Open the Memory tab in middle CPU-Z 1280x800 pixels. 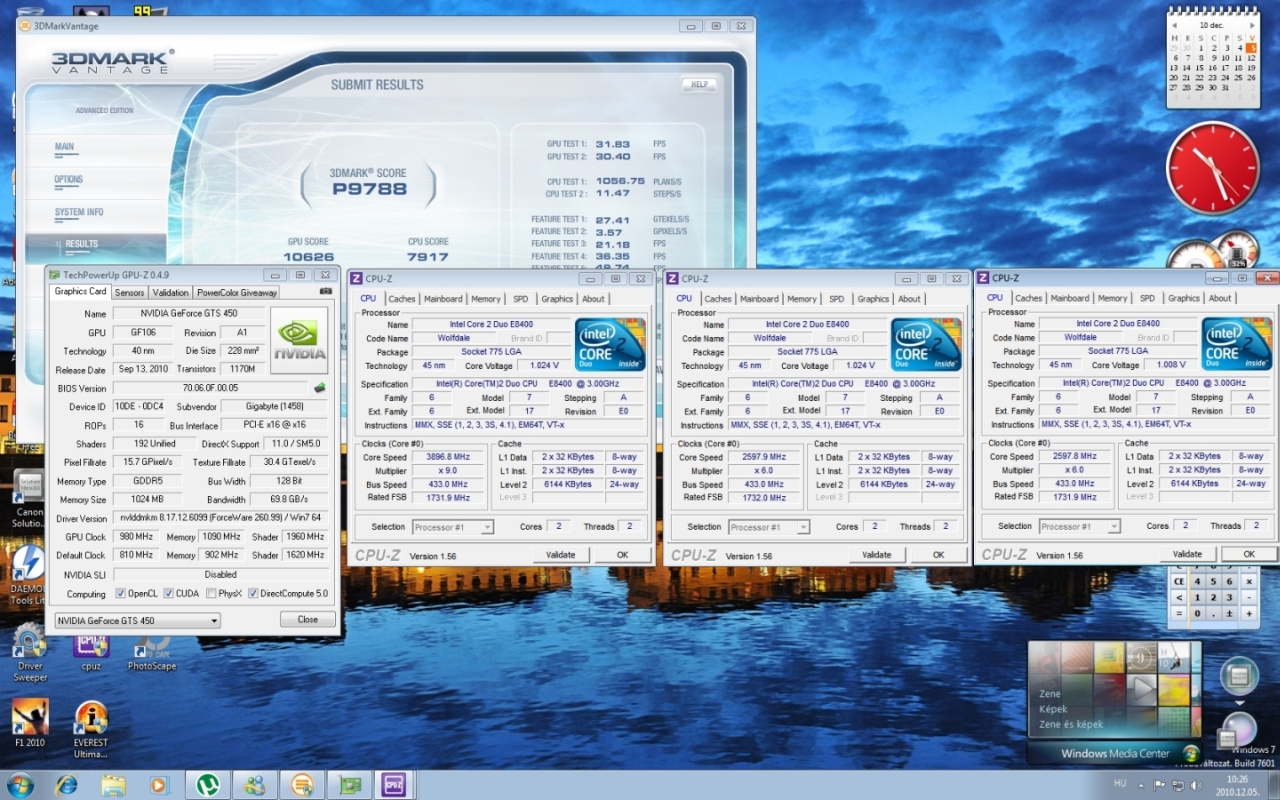pos(802,299)
